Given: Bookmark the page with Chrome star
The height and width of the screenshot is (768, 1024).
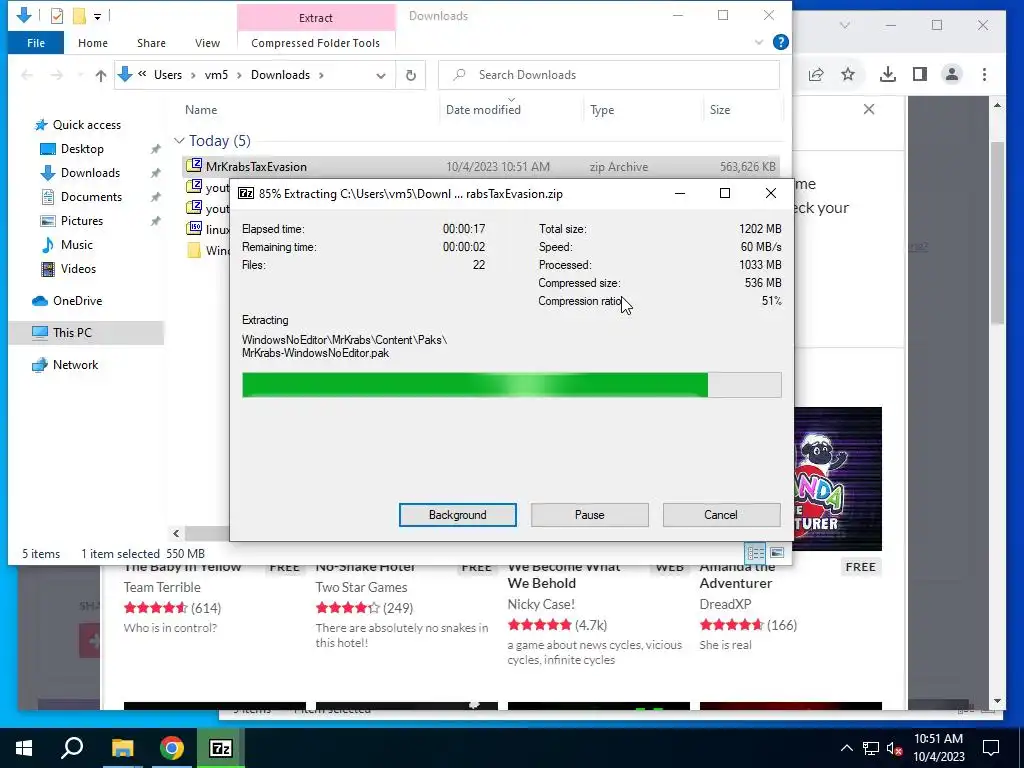Looking at the screenshot, I should tap(848, 74).
